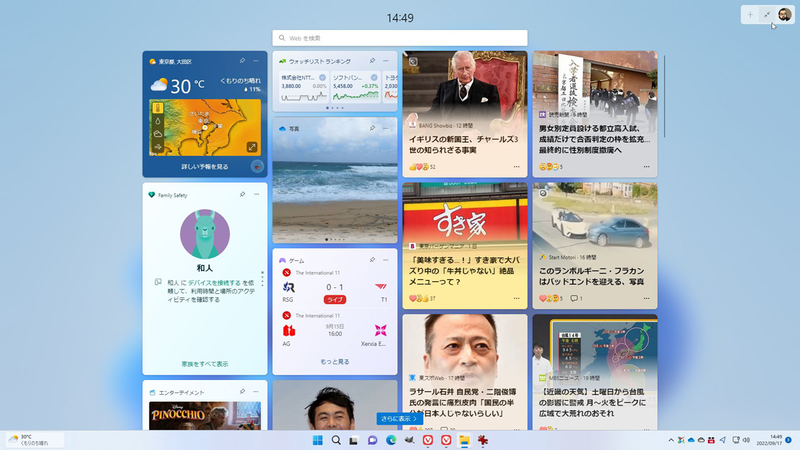Pin the weather widget

[242, 61]
